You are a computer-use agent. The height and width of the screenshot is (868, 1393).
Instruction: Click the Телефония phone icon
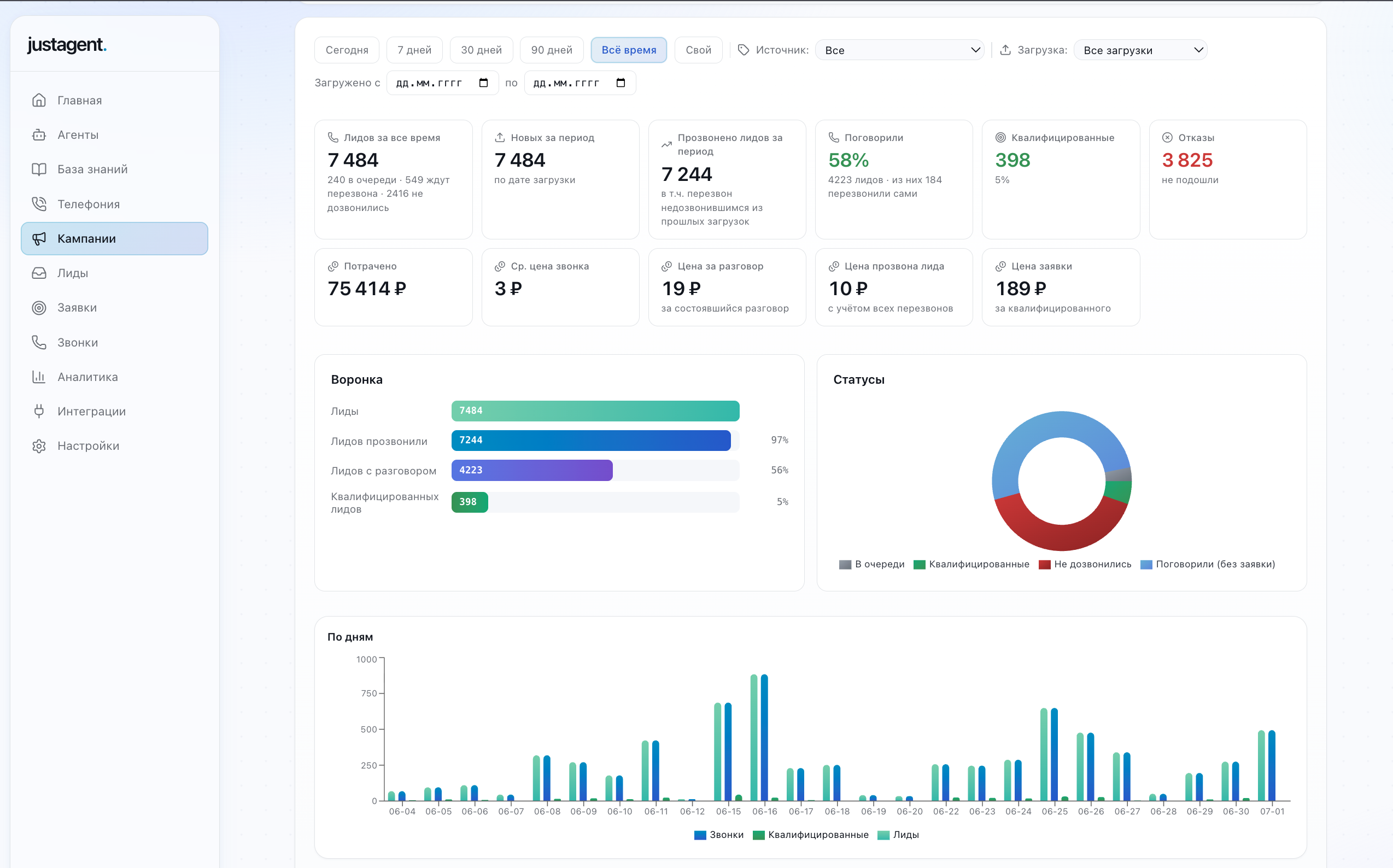(39, 204)
